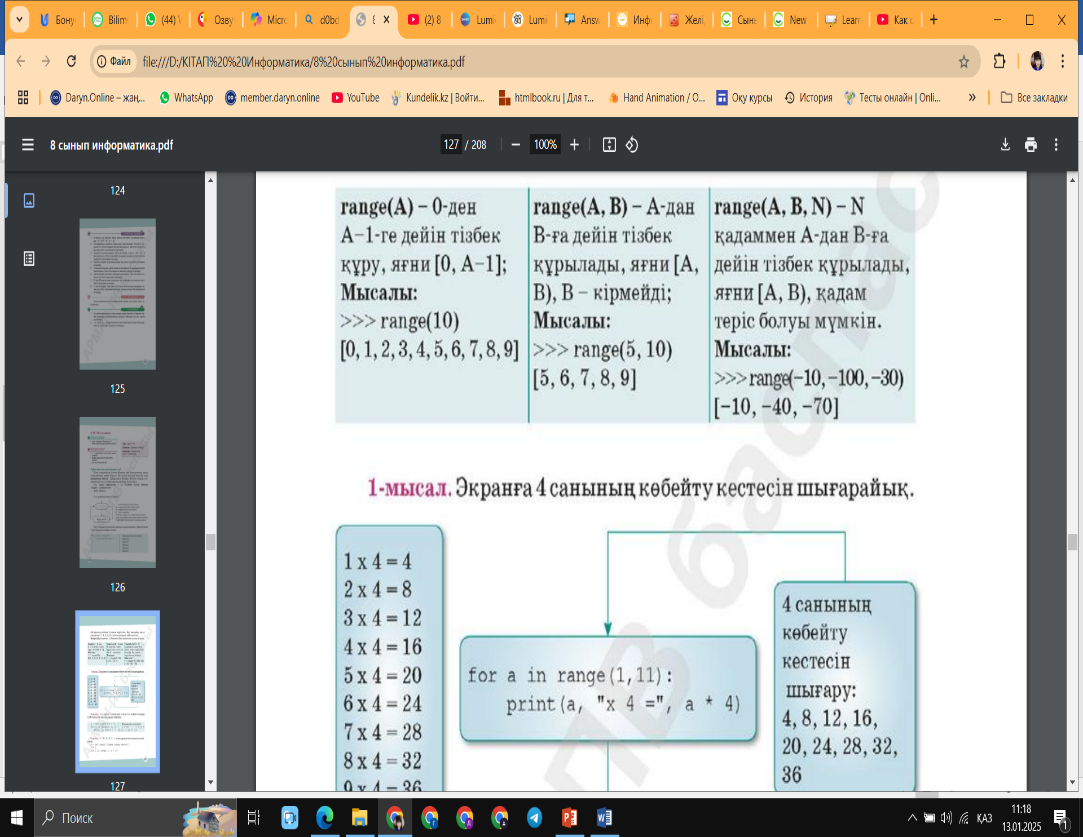
Task: Switch to the Bilim tab
Action: pos(111,20)
